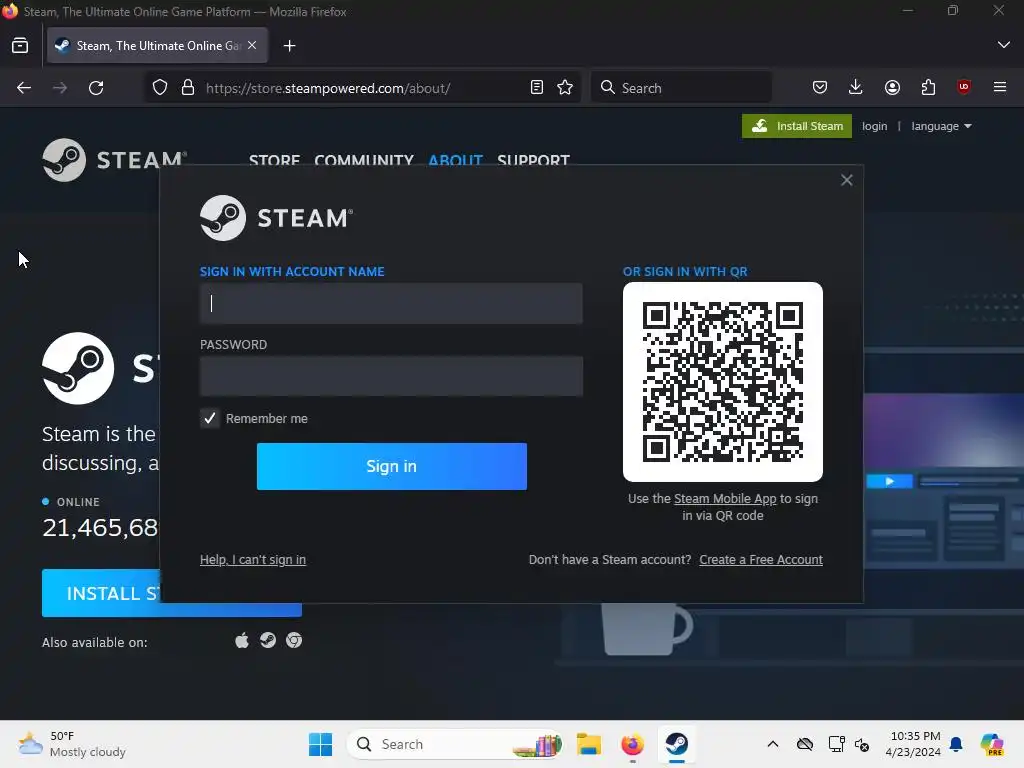Click the SteamOS platform icon
Viewport: 1024px width, 768px height.
pyautogui.click(x=268, y=641)
